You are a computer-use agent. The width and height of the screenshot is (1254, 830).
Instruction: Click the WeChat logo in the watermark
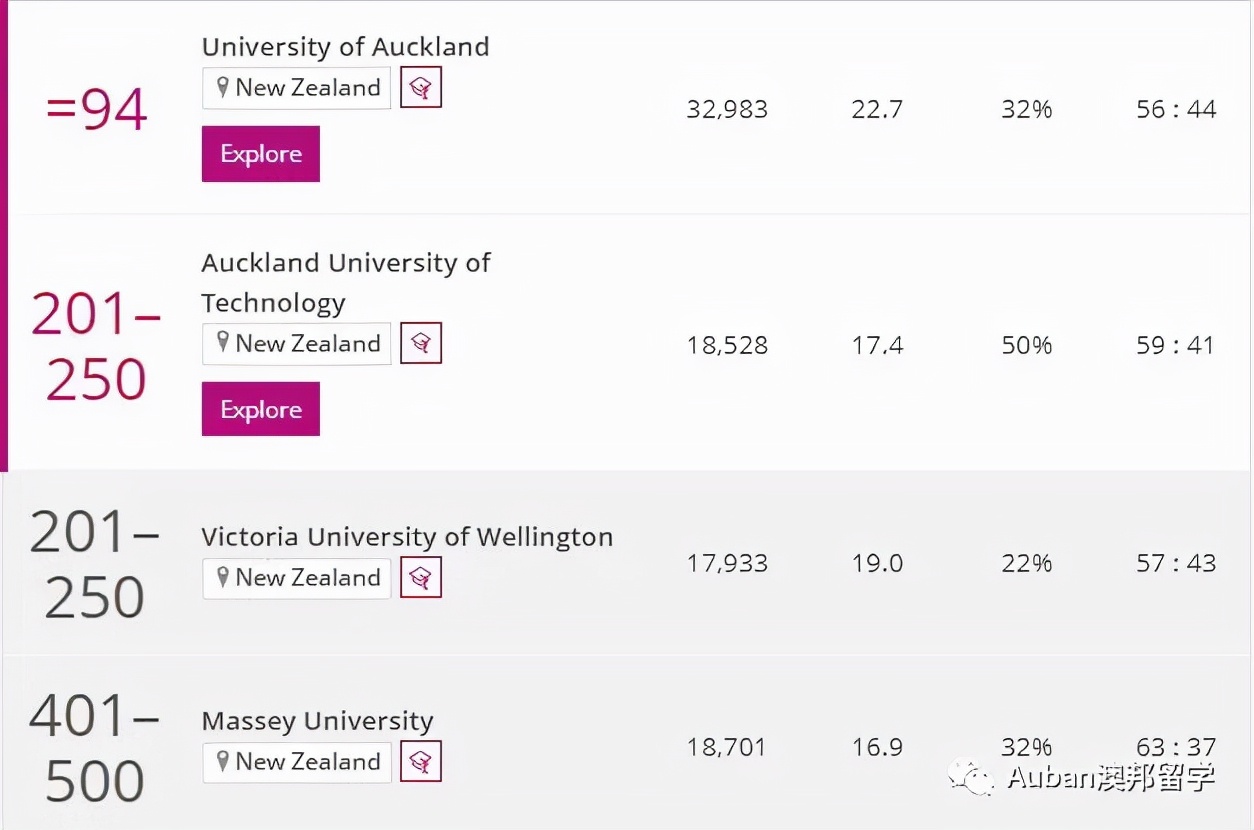click(971, 775)
